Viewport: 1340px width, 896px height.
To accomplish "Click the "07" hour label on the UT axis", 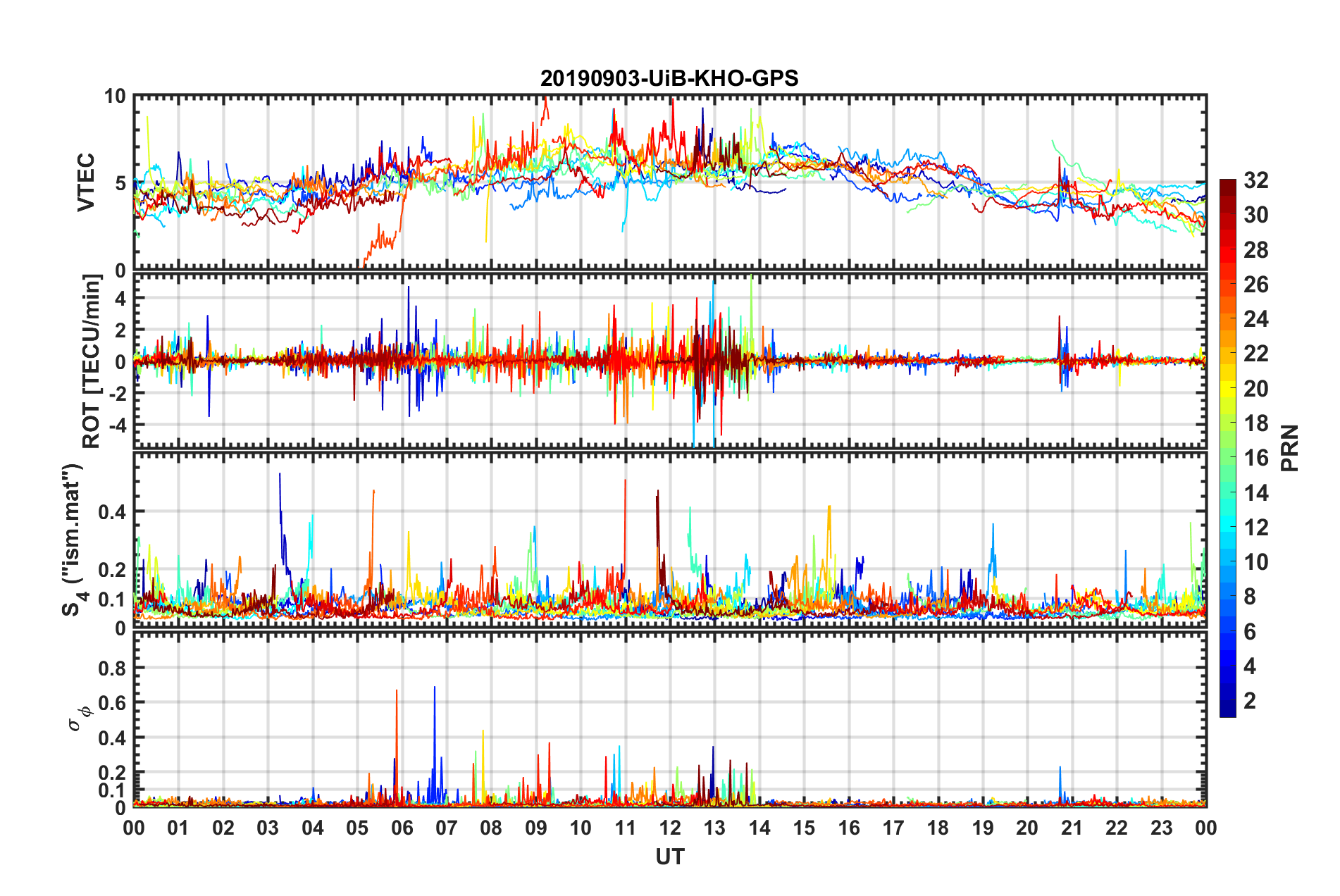I will point(447,828).
